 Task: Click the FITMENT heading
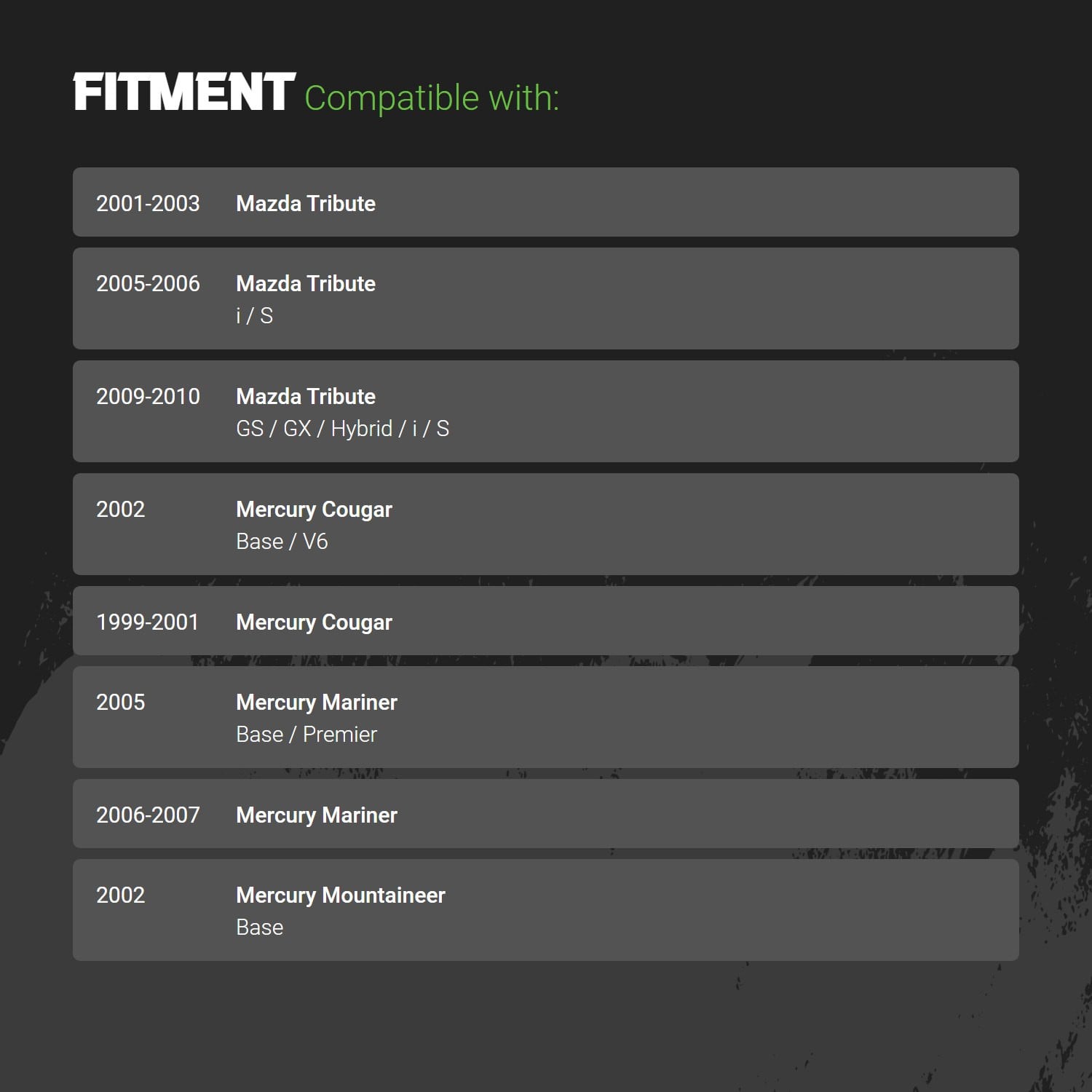(184, 92)
